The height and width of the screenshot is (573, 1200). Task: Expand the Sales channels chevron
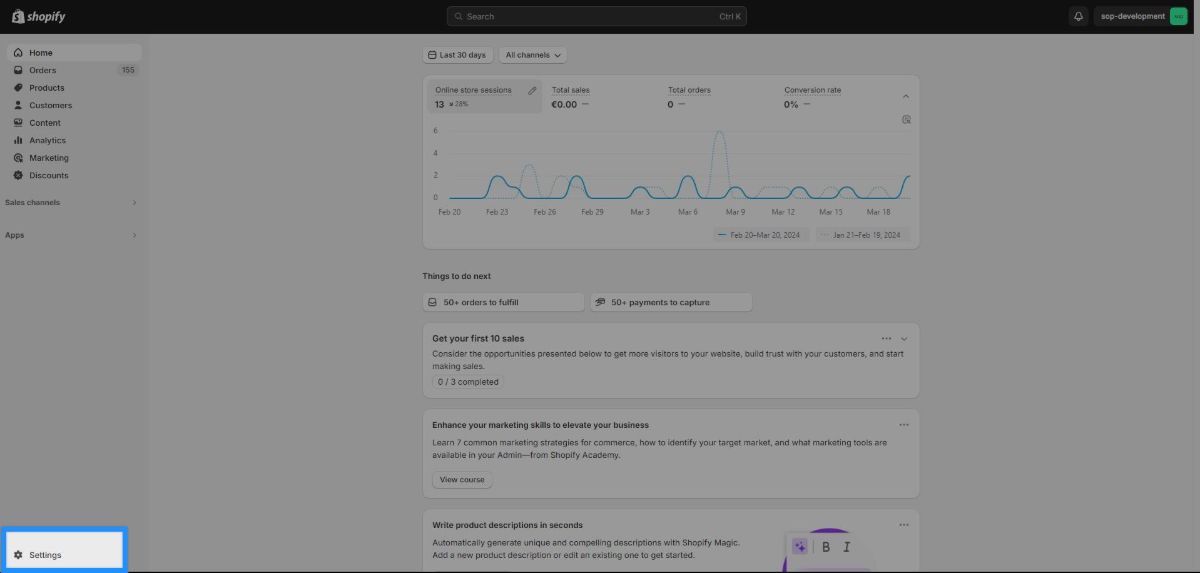[x=134, y=202]
